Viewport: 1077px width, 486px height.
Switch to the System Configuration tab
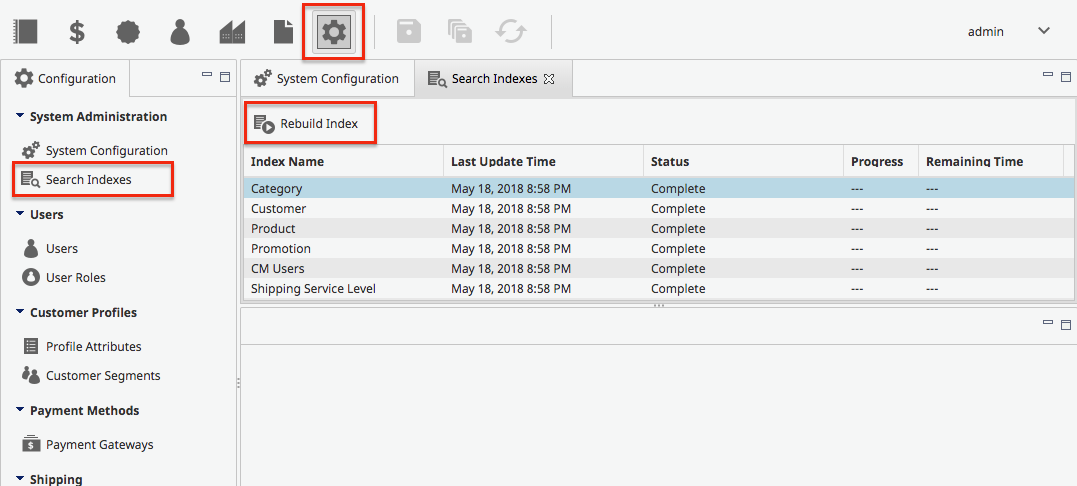[x=326, y=78]
